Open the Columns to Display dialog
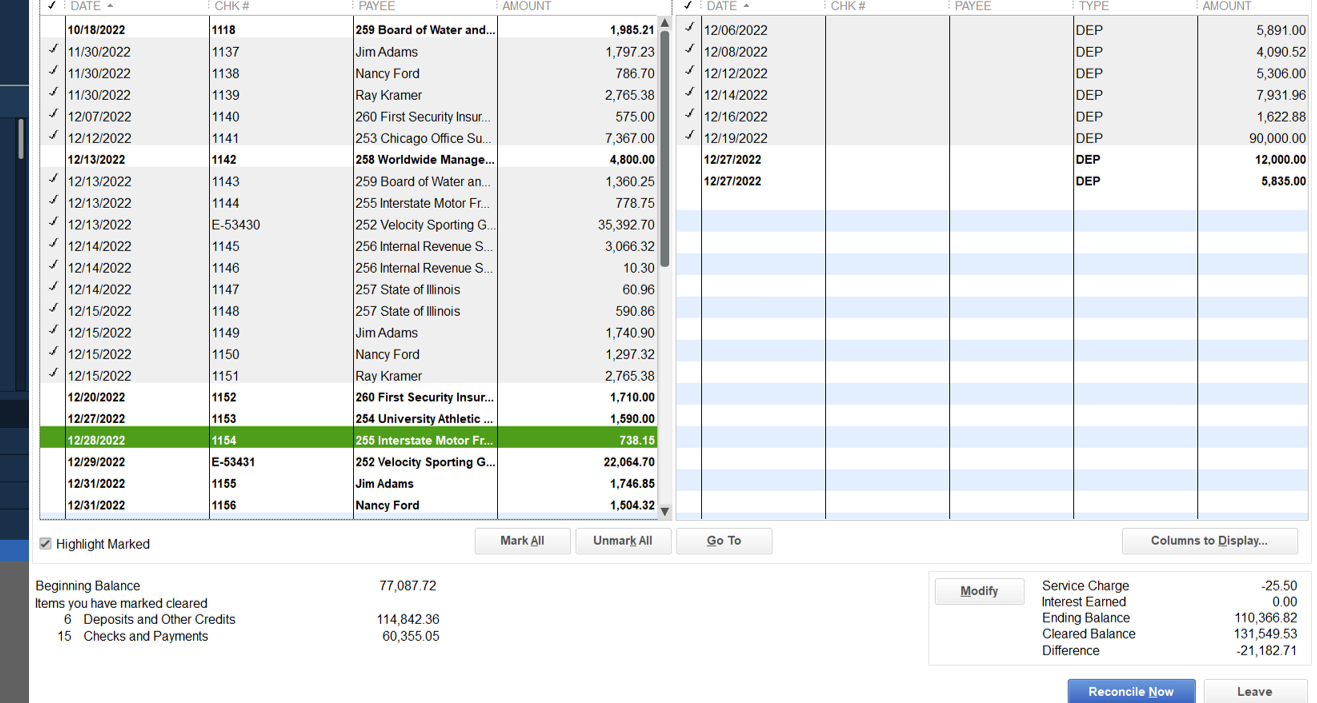 [1209, 540]
